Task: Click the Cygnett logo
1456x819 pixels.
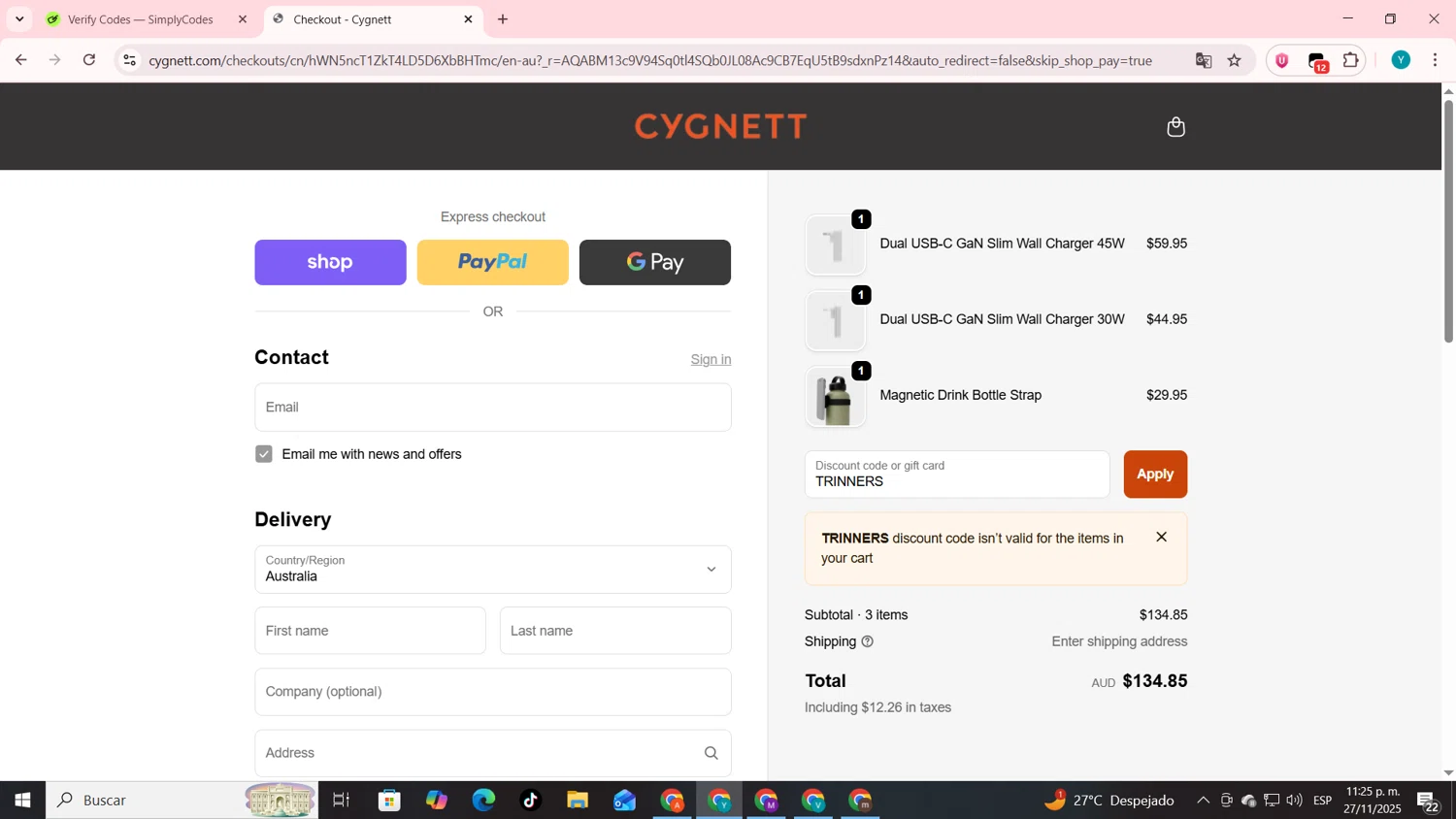Action: (720, 126)
